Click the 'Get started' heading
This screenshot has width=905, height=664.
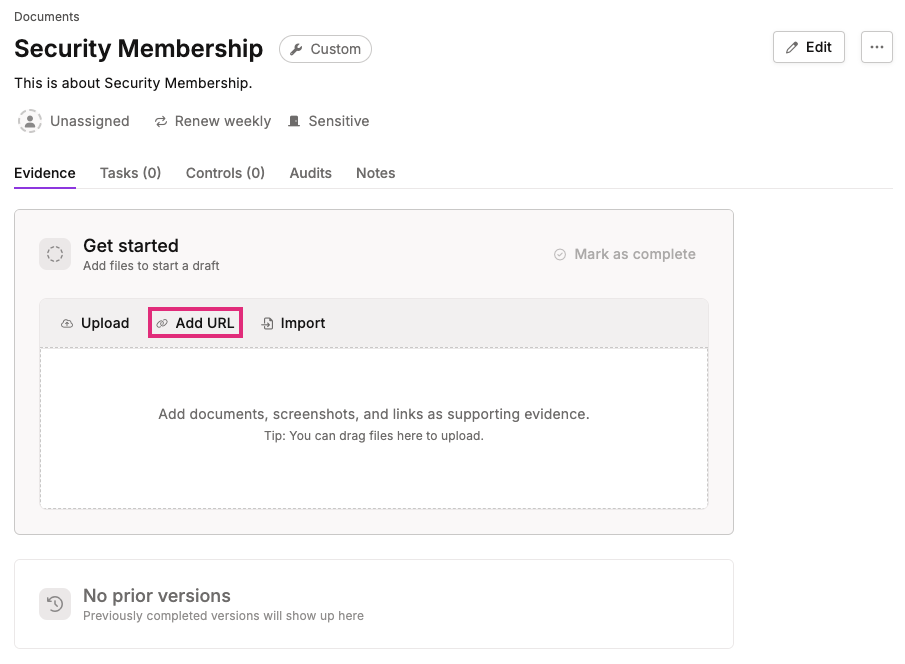(131, 245)
